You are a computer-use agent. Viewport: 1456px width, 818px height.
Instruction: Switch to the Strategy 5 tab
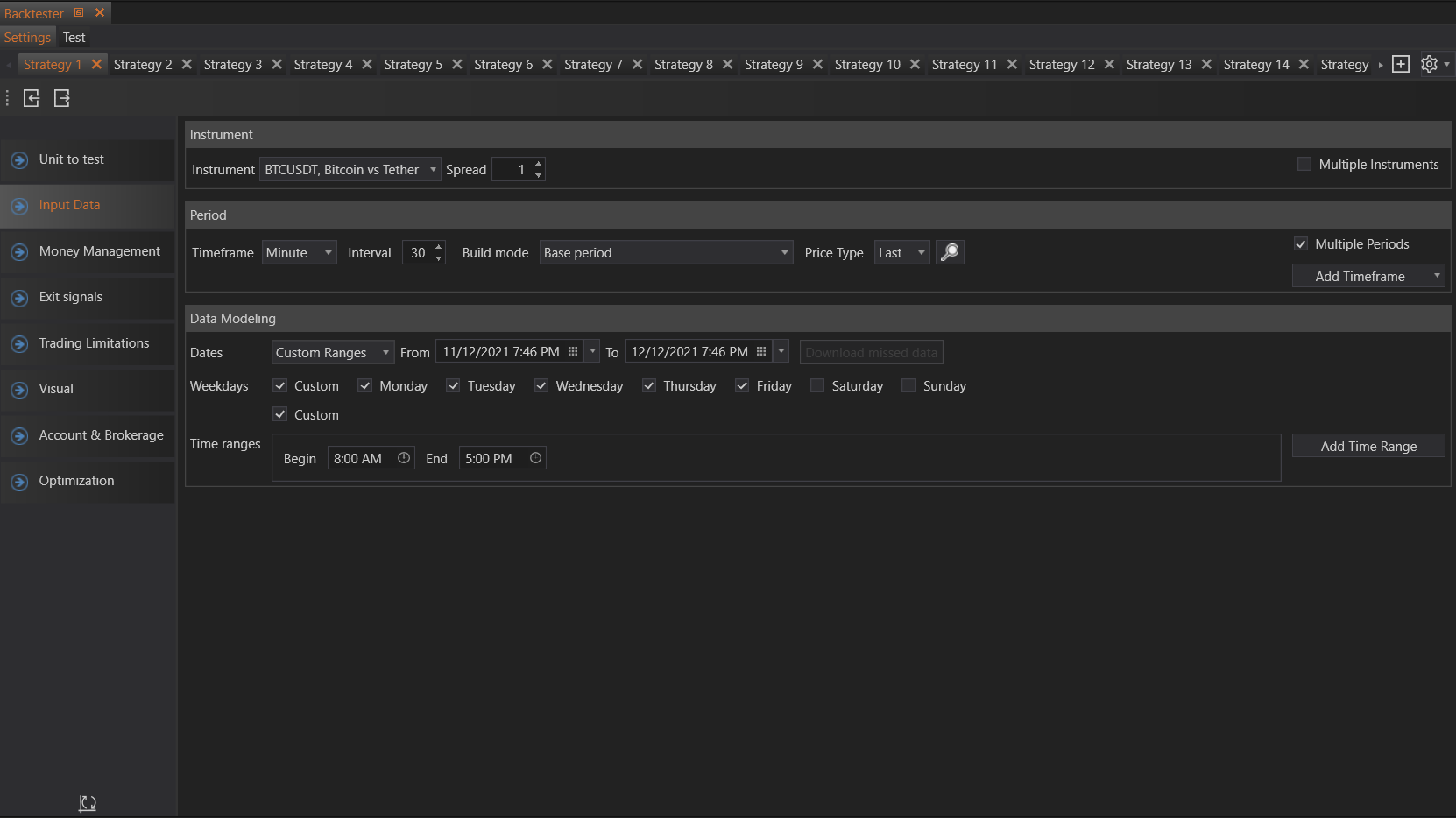click(x=413, y=65)
